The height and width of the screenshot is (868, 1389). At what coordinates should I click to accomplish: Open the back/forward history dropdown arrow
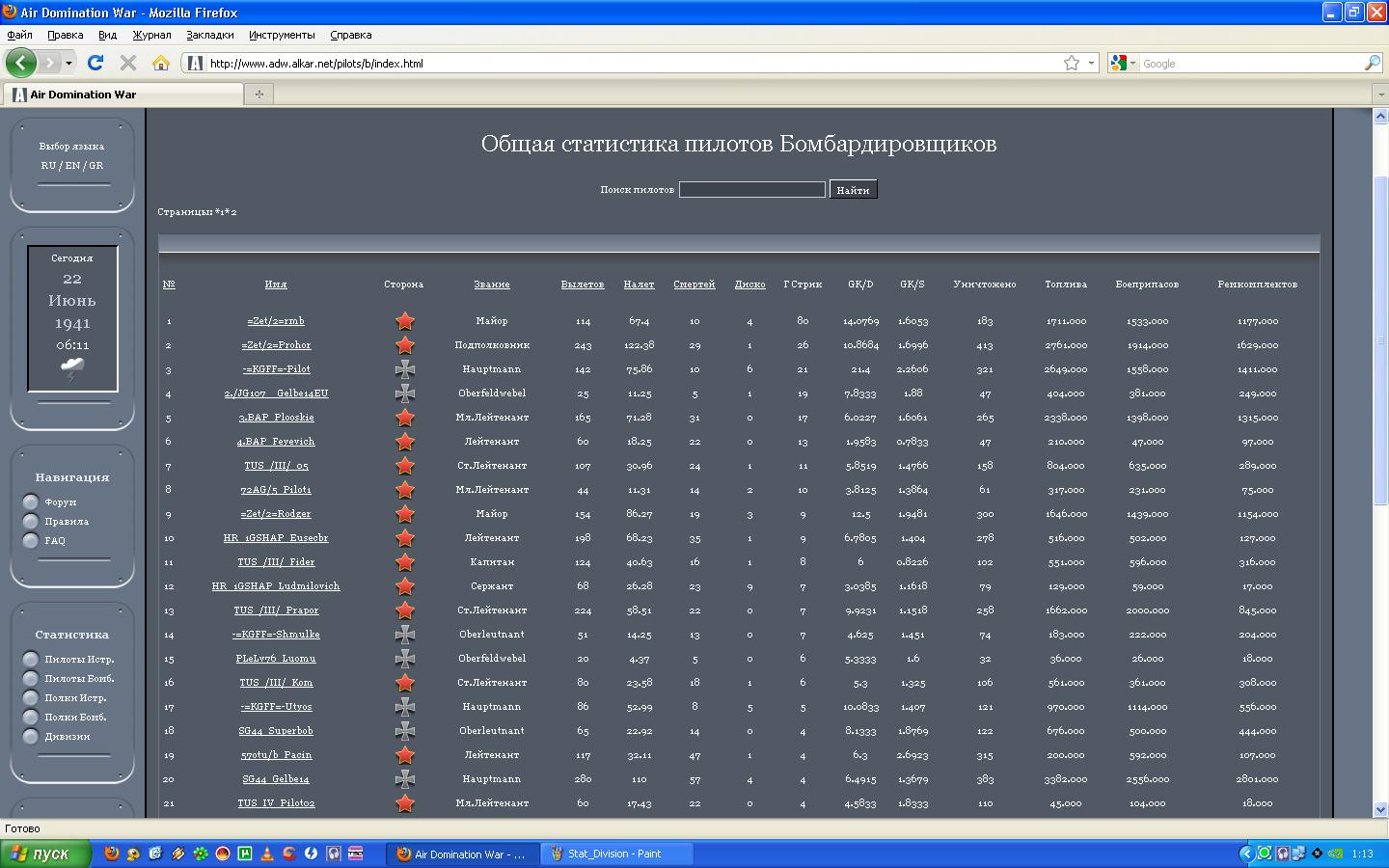(68, 63)
